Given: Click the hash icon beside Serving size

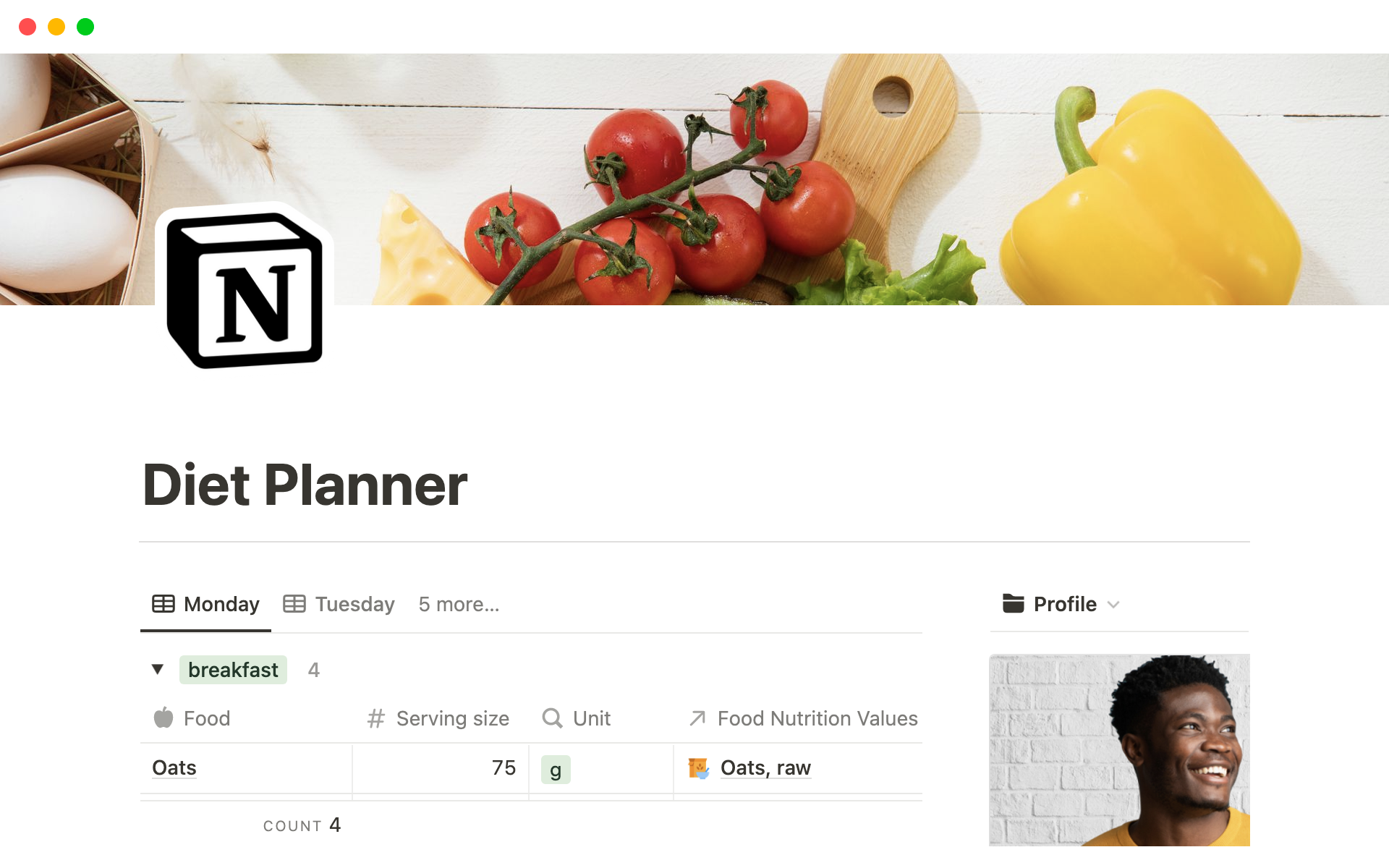Looking at the screenshot, I should (376, 718).
